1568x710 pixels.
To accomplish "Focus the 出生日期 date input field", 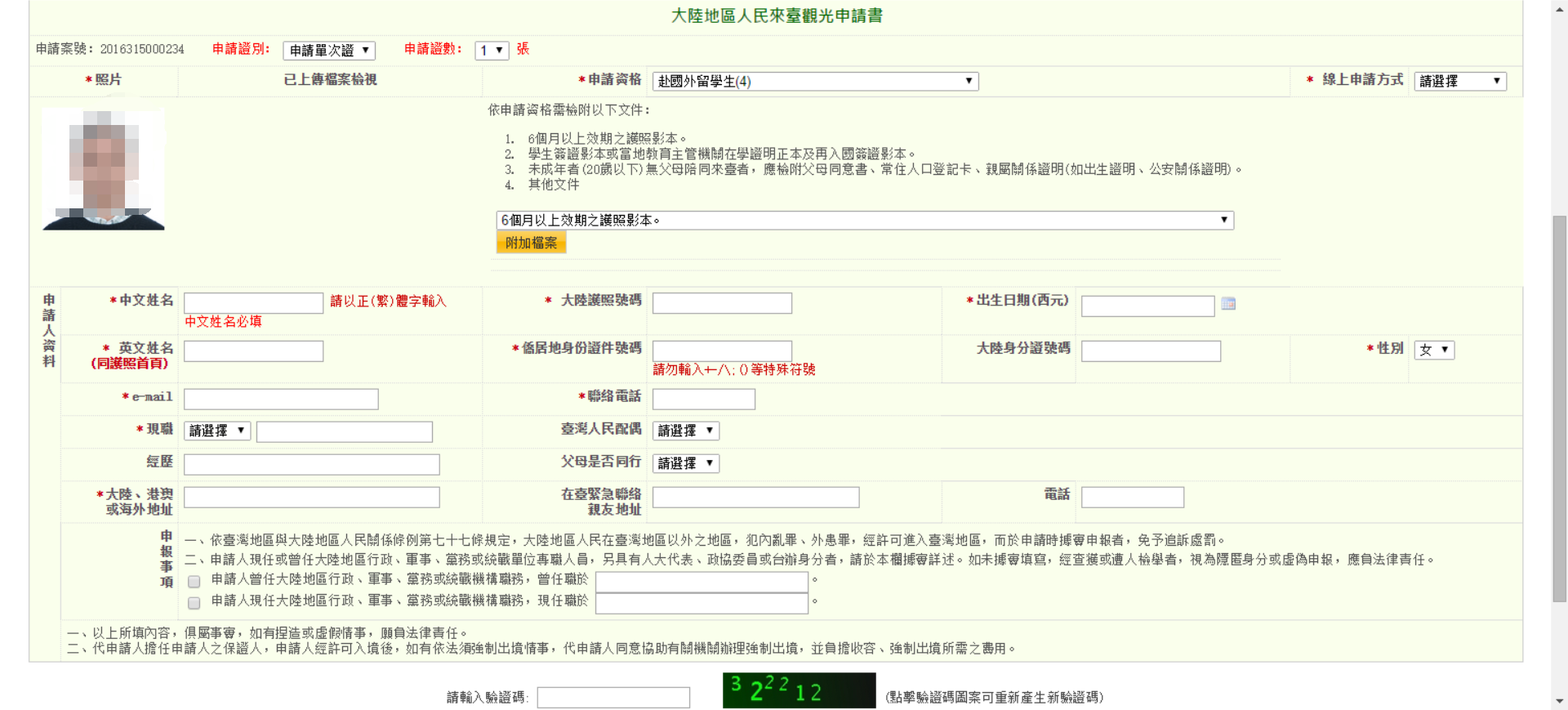I will click(1147, 306).
